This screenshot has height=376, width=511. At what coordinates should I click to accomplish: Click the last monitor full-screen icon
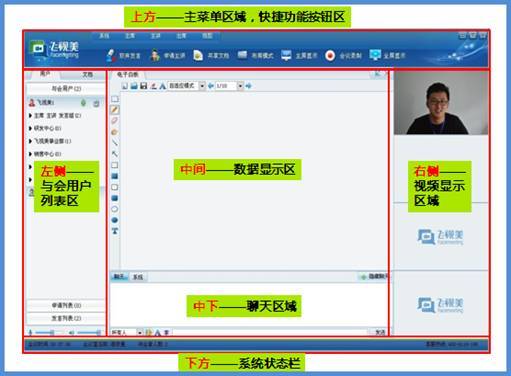click(x=375, y=55)
